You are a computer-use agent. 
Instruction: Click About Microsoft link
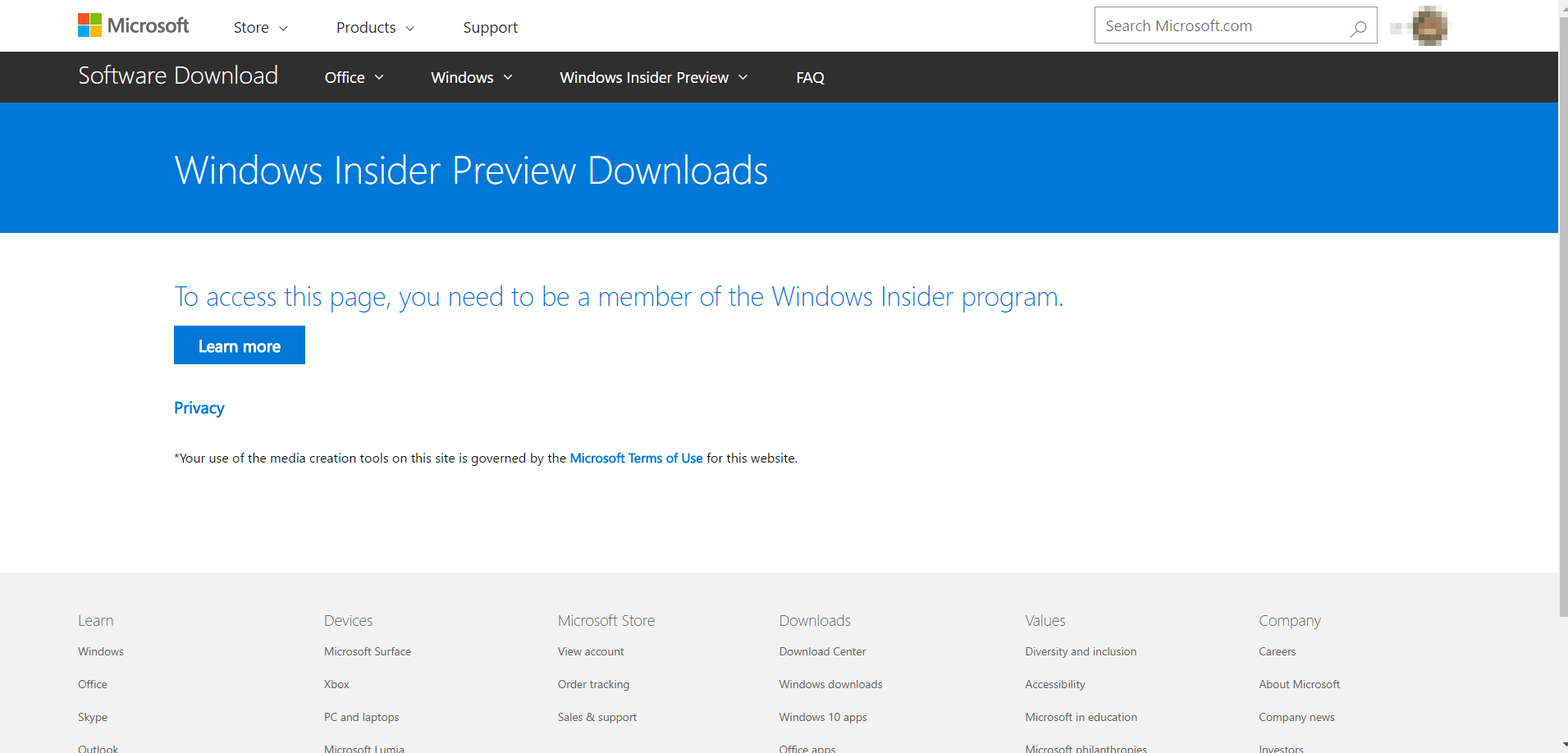point(1299,684)
